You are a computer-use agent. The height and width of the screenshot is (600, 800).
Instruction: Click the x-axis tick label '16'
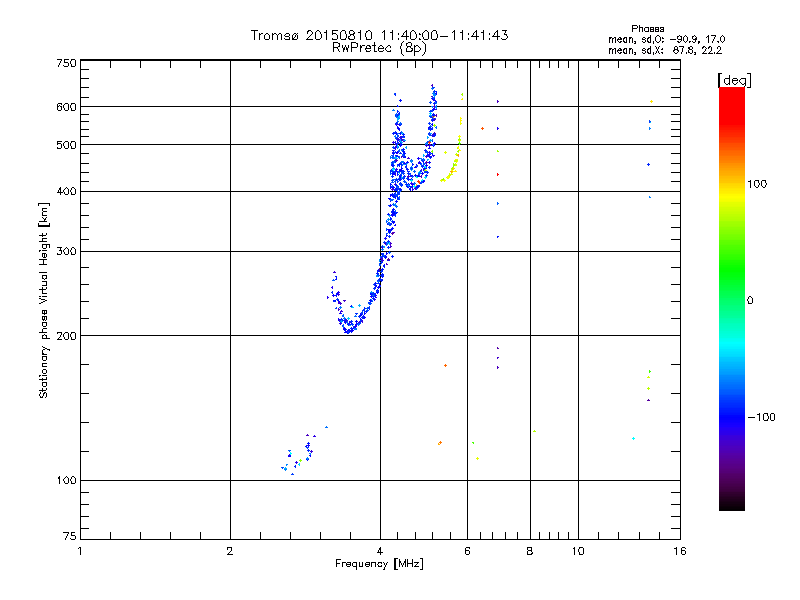tap(680, 551)
